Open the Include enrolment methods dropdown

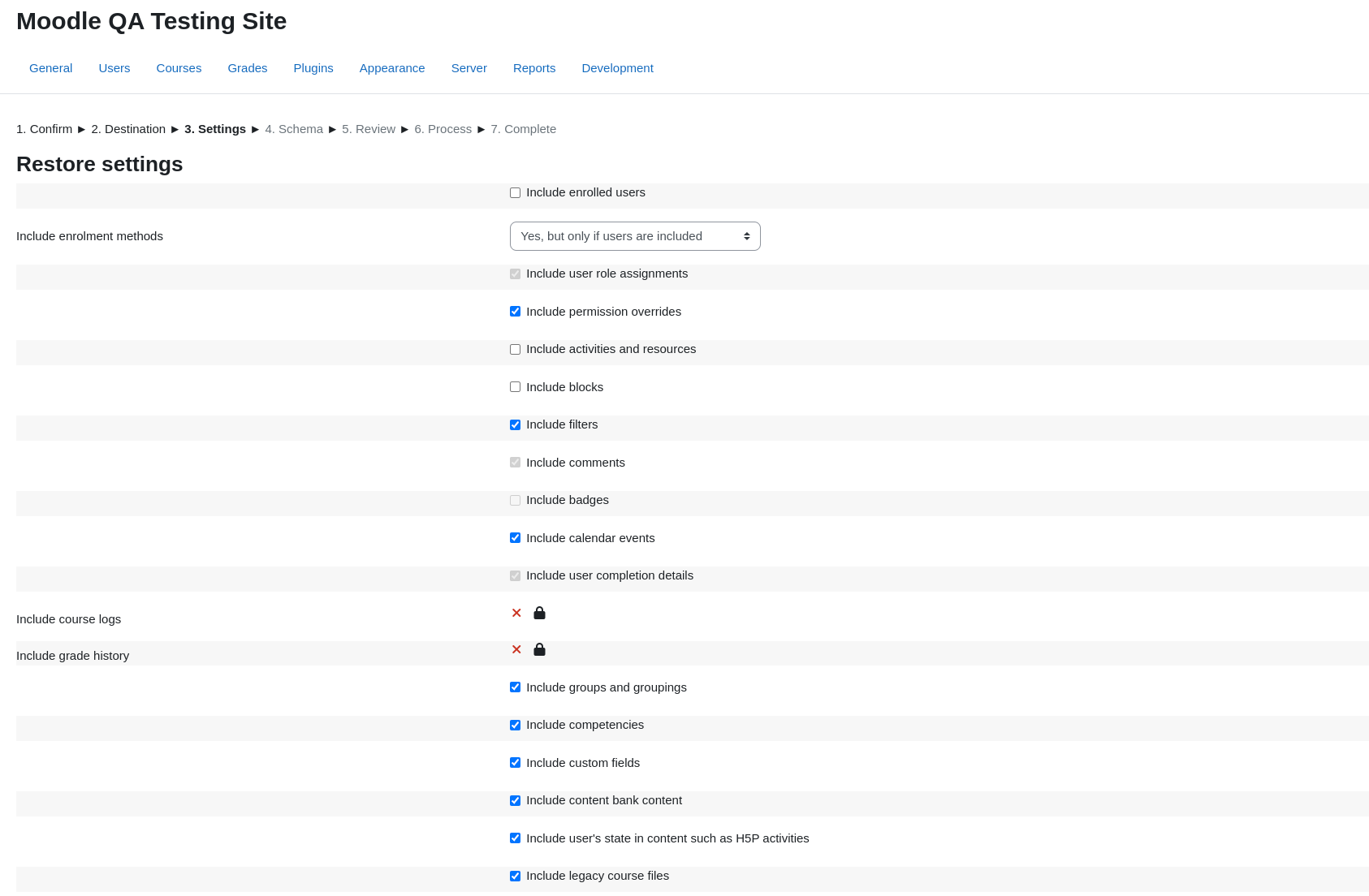point(635,236)
